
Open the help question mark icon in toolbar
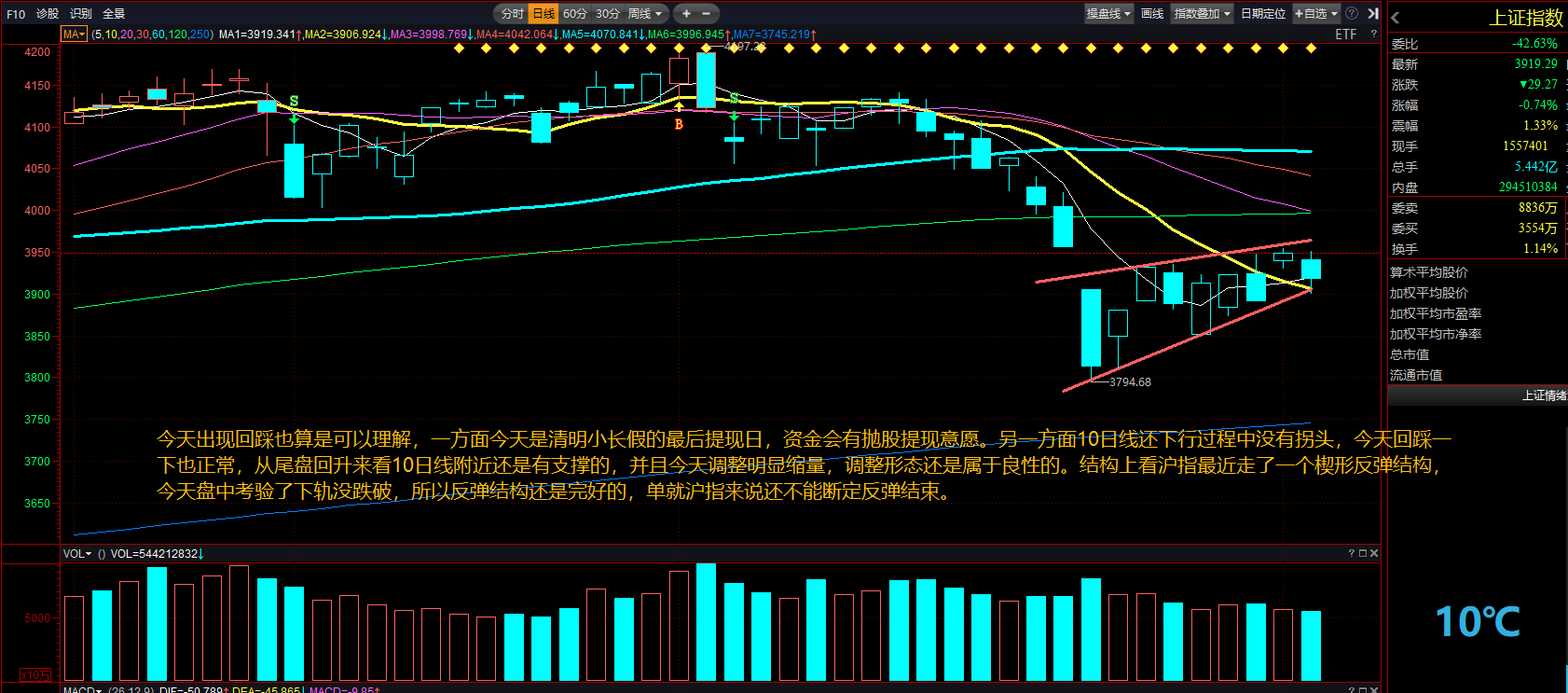coord(1352,13)
